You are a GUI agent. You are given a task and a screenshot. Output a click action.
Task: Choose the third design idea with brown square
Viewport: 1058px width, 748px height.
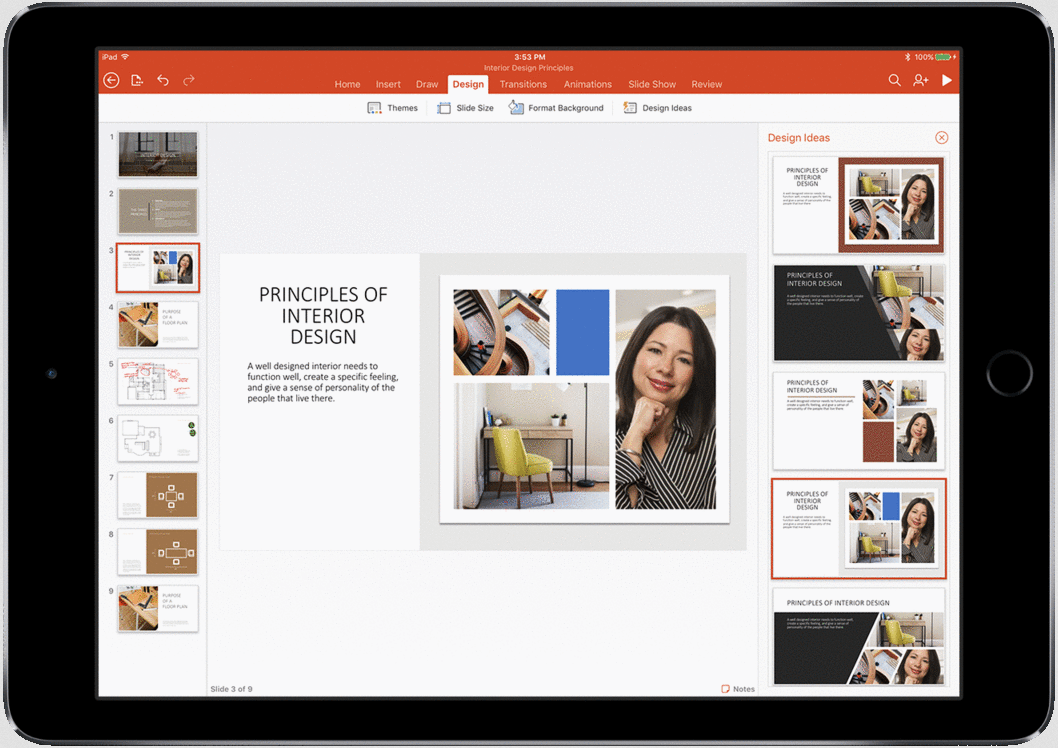(858, 421)
